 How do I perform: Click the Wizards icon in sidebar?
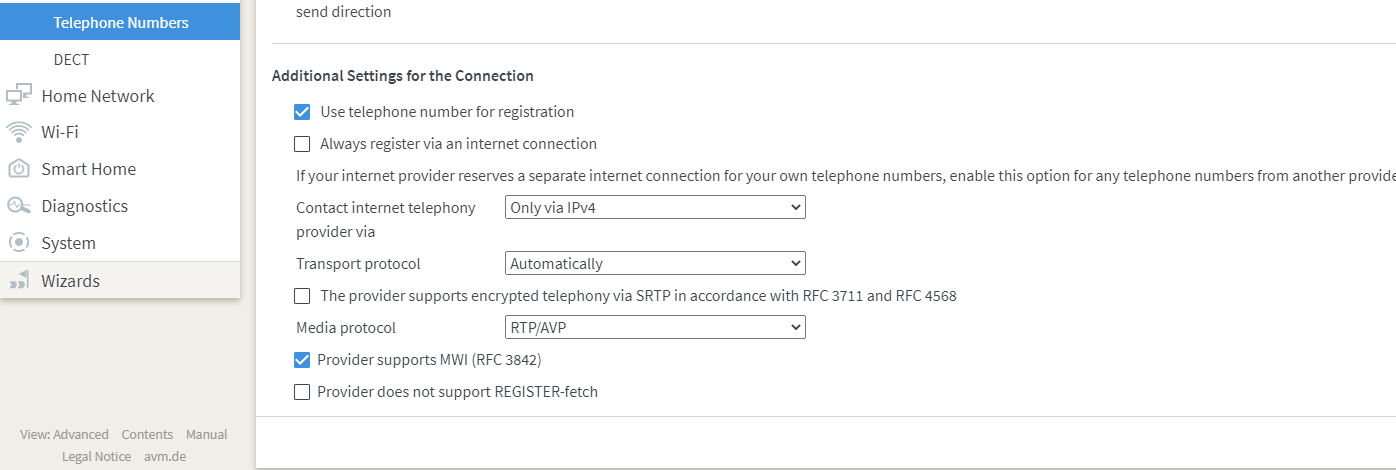pos(18,281)
